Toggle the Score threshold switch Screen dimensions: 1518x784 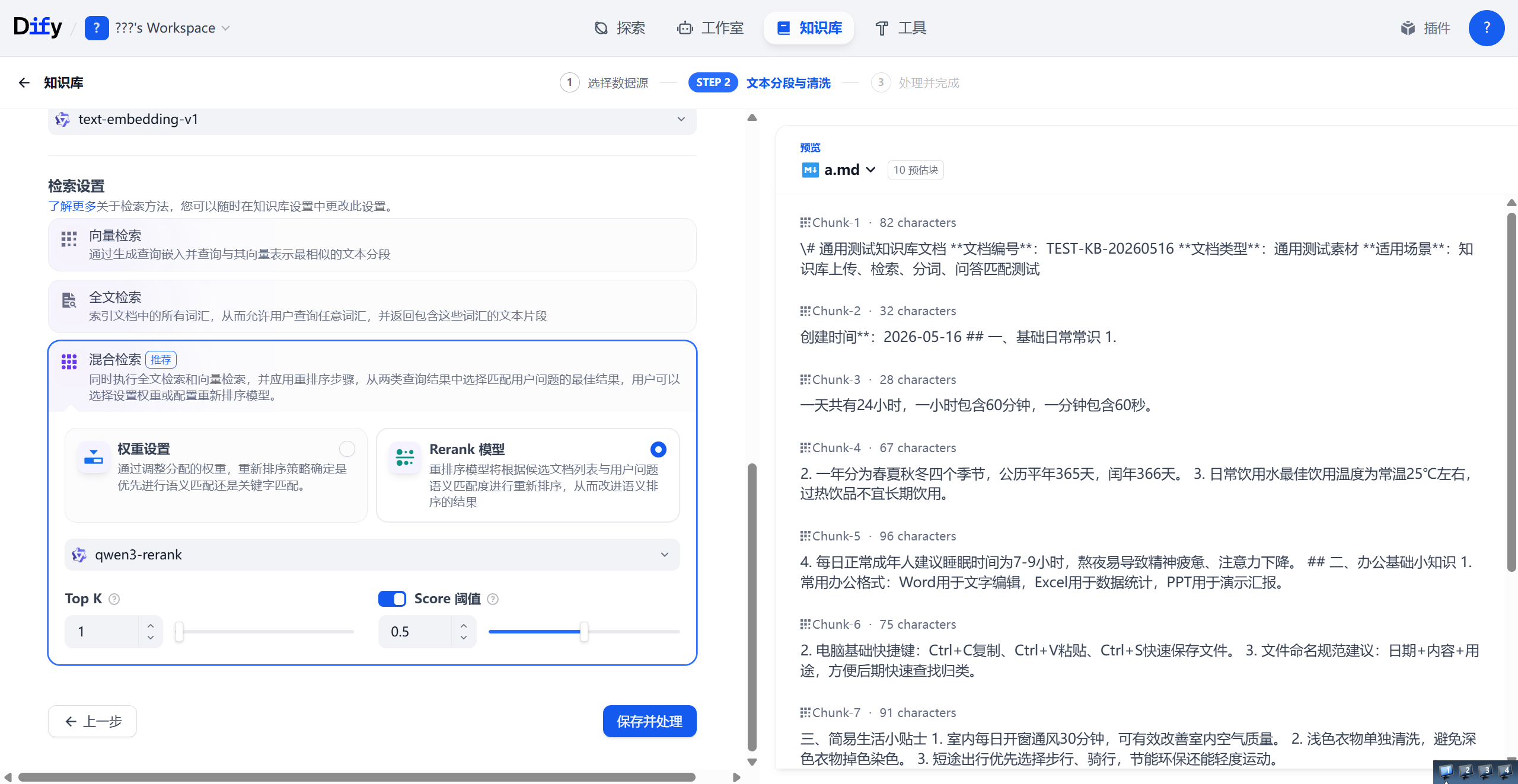[392, 599]
